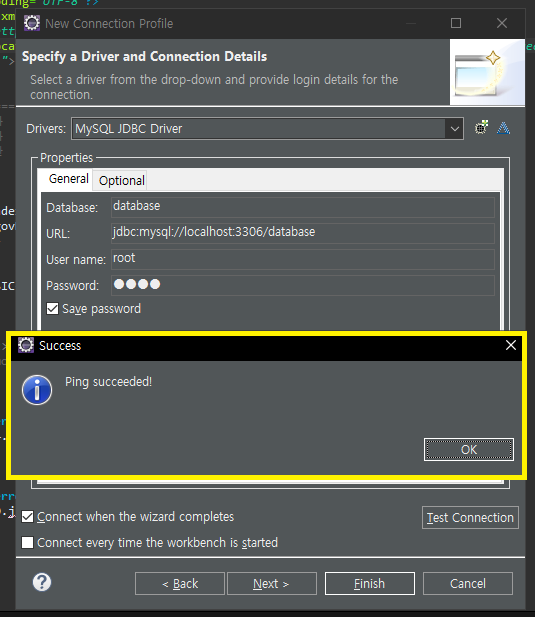The width and height of the screenshot is (535, 617).
Task: Click the 'Drivers:' label
Action: [x=46, y=129]
